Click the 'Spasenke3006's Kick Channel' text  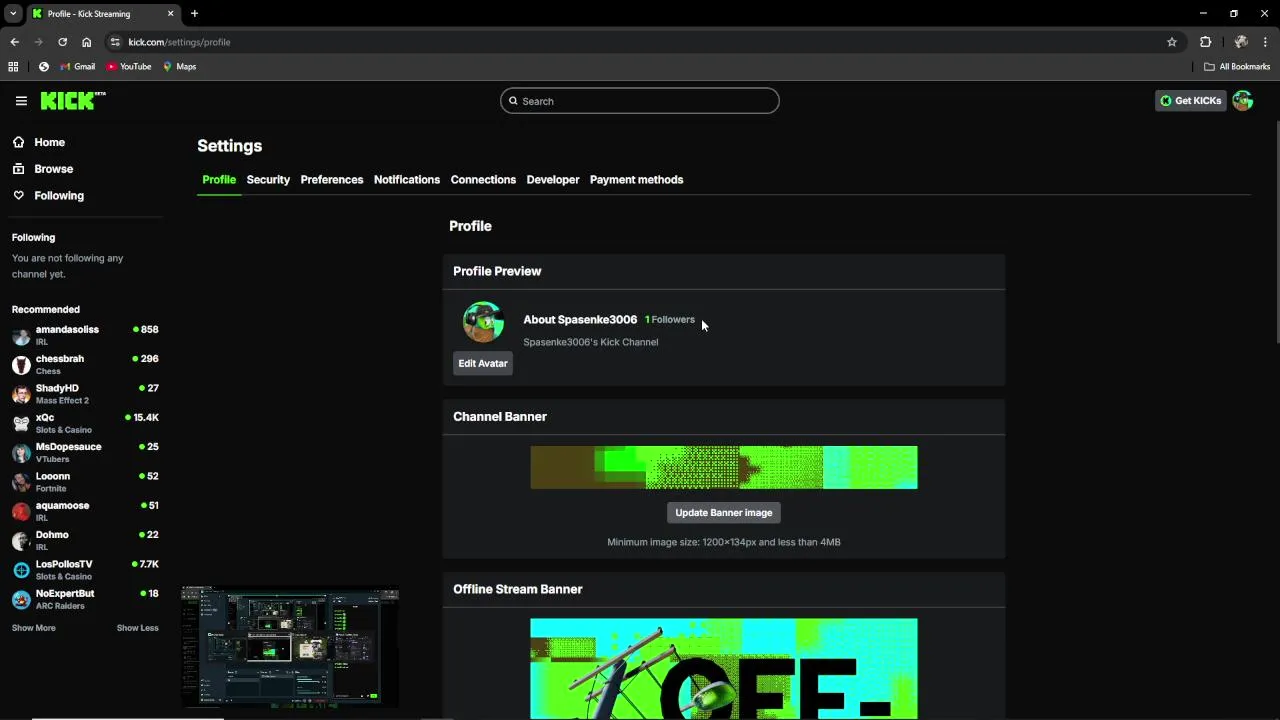point(591,342)
